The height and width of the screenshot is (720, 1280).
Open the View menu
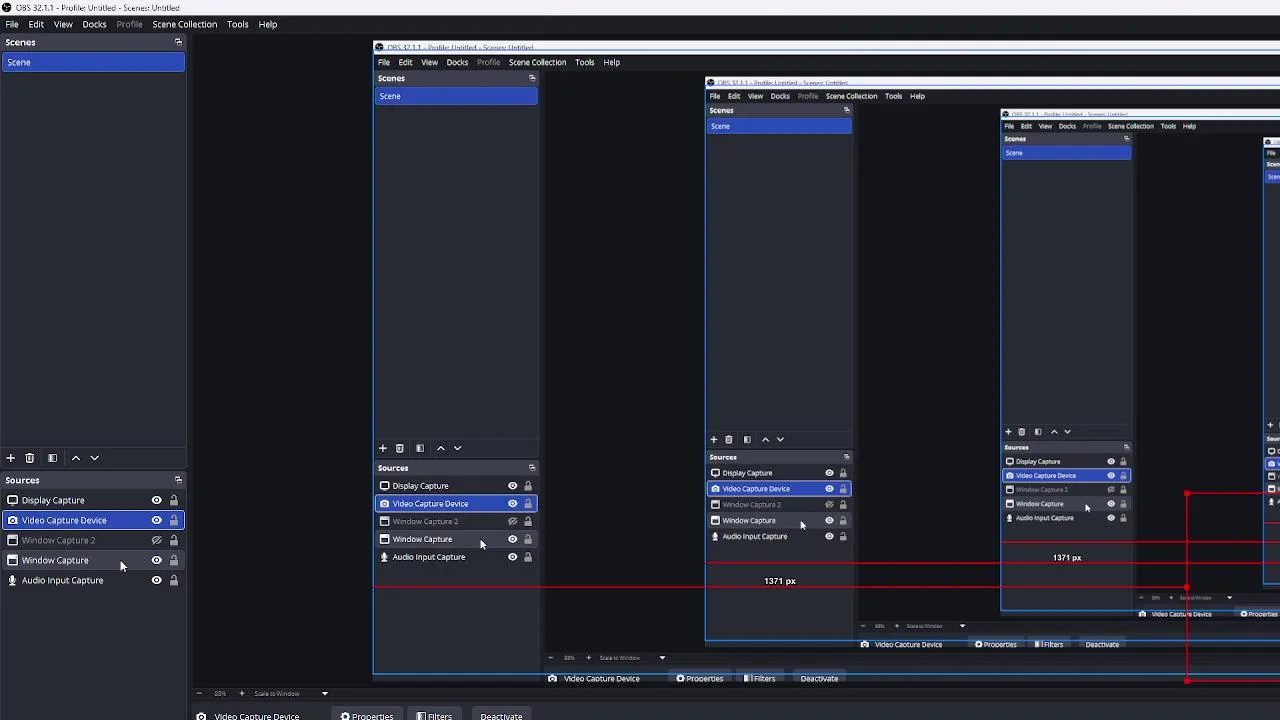pyautogui.click(x=63, y=24)
